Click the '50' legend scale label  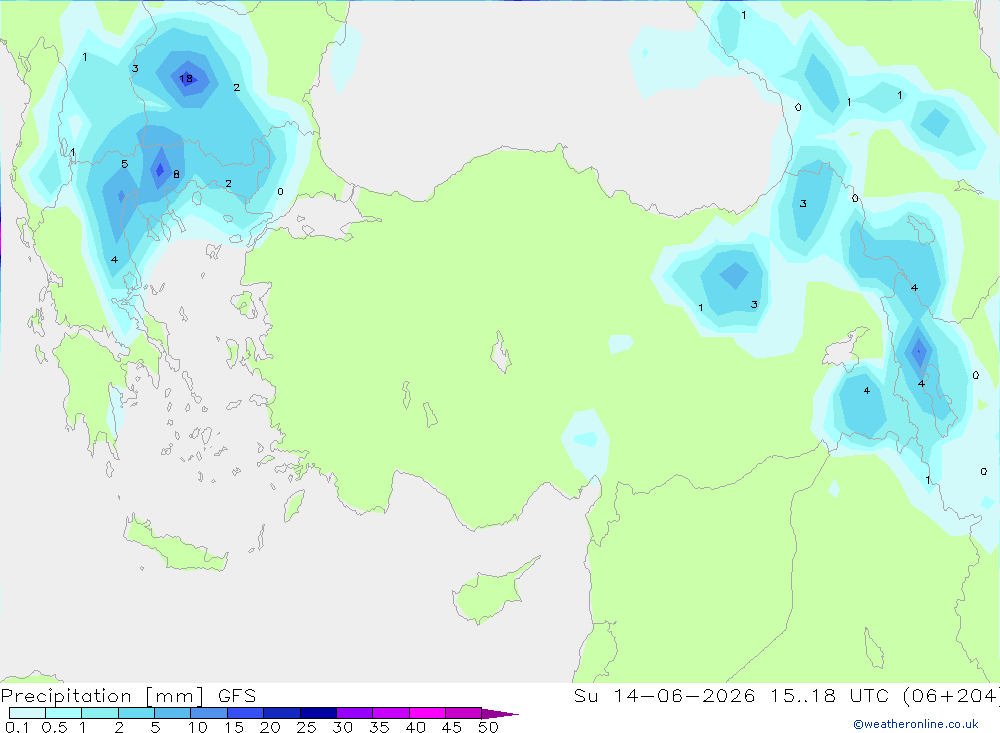pyautogui.click(x=488, y=727)
